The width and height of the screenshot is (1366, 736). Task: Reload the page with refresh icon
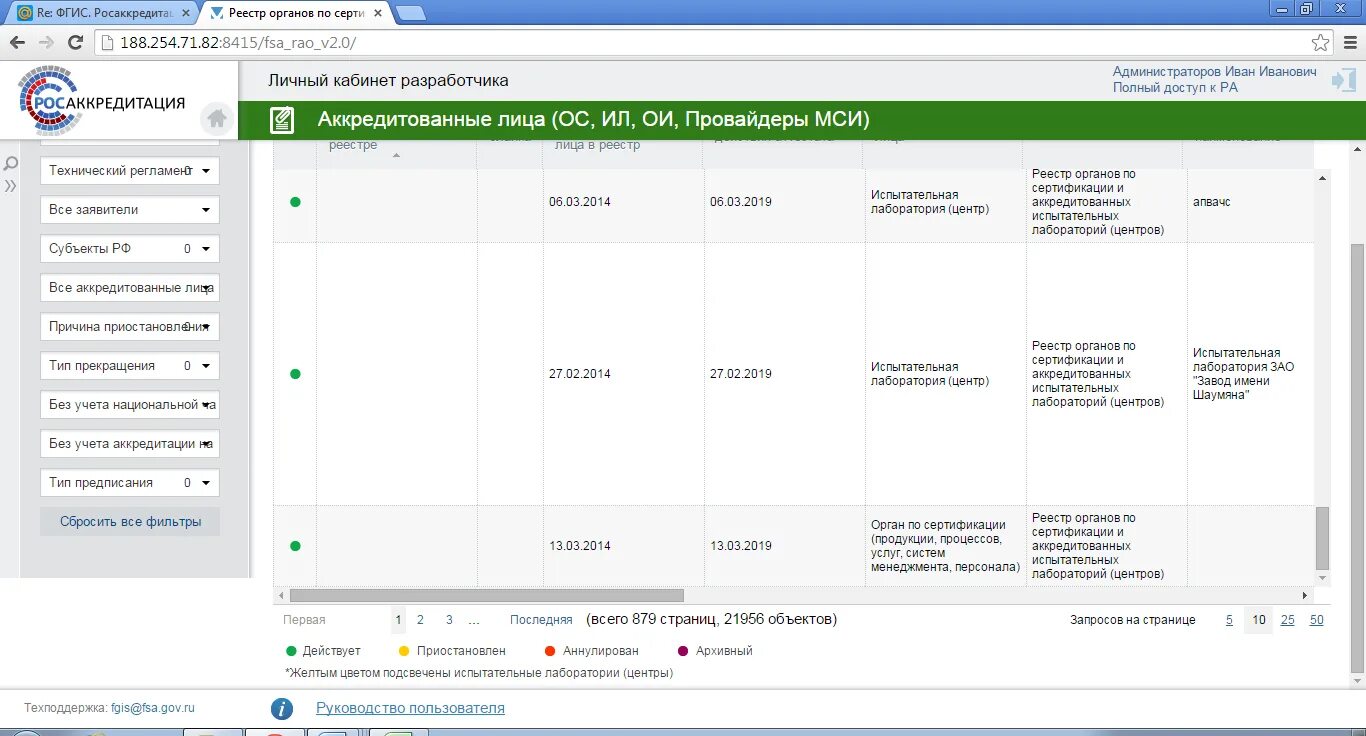(x=75, y=42)
